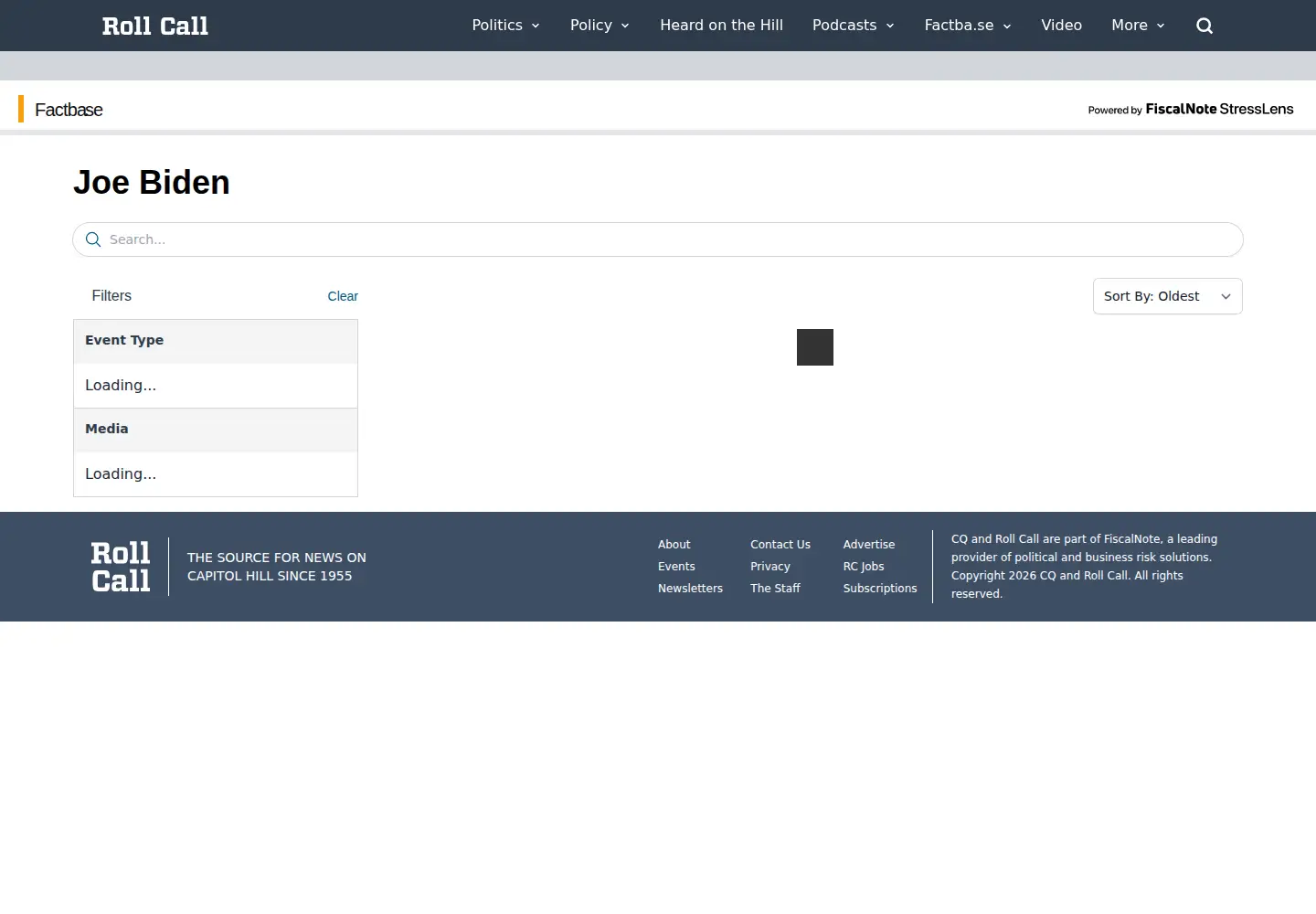Viewport: 1316px width, 914px height.
Task: Open the Contact Us footer link
Action: [780, 545]
